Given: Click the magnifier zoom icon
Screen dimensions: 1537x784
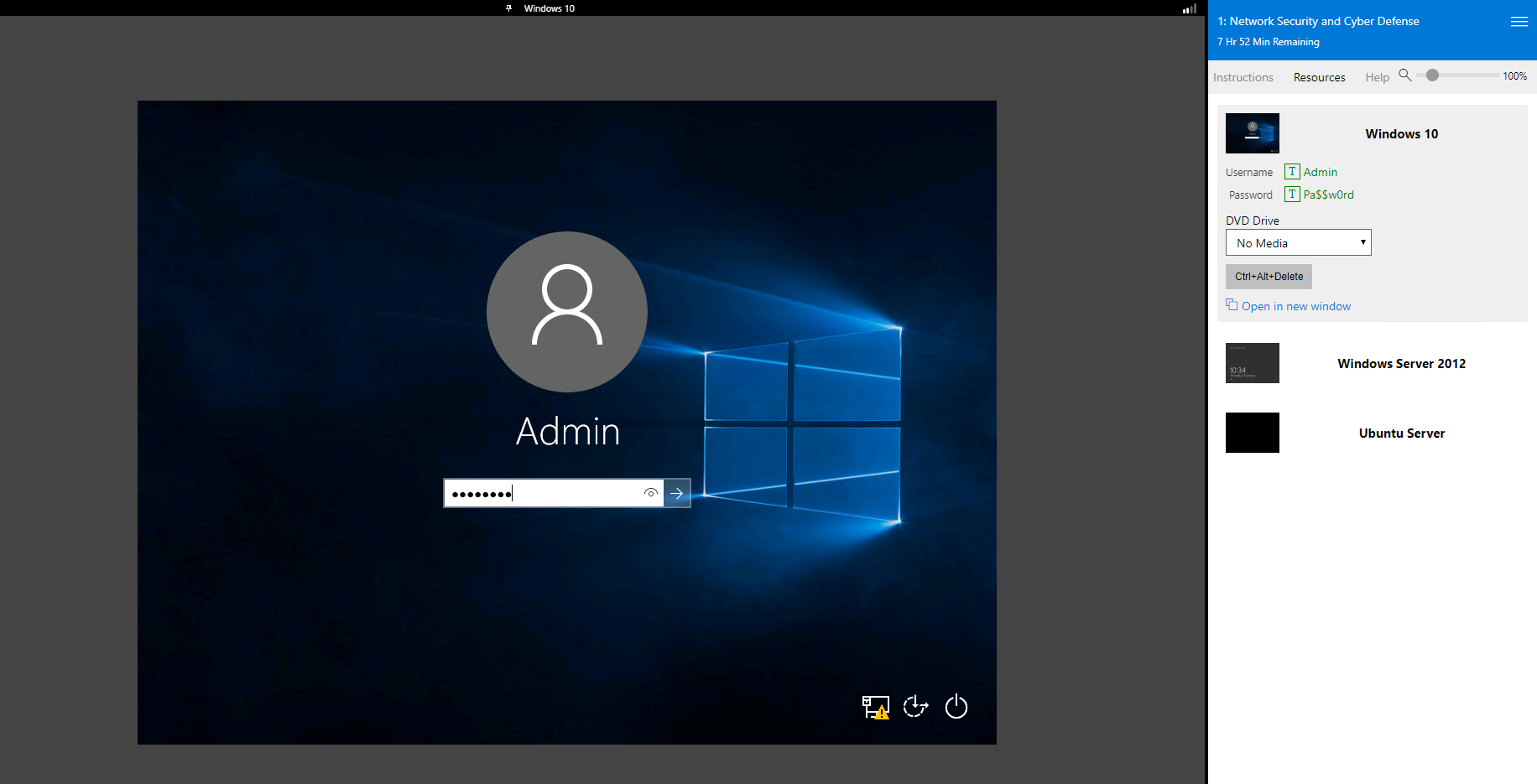Looking at the screenshot, I should click(x=1404, y=75).
